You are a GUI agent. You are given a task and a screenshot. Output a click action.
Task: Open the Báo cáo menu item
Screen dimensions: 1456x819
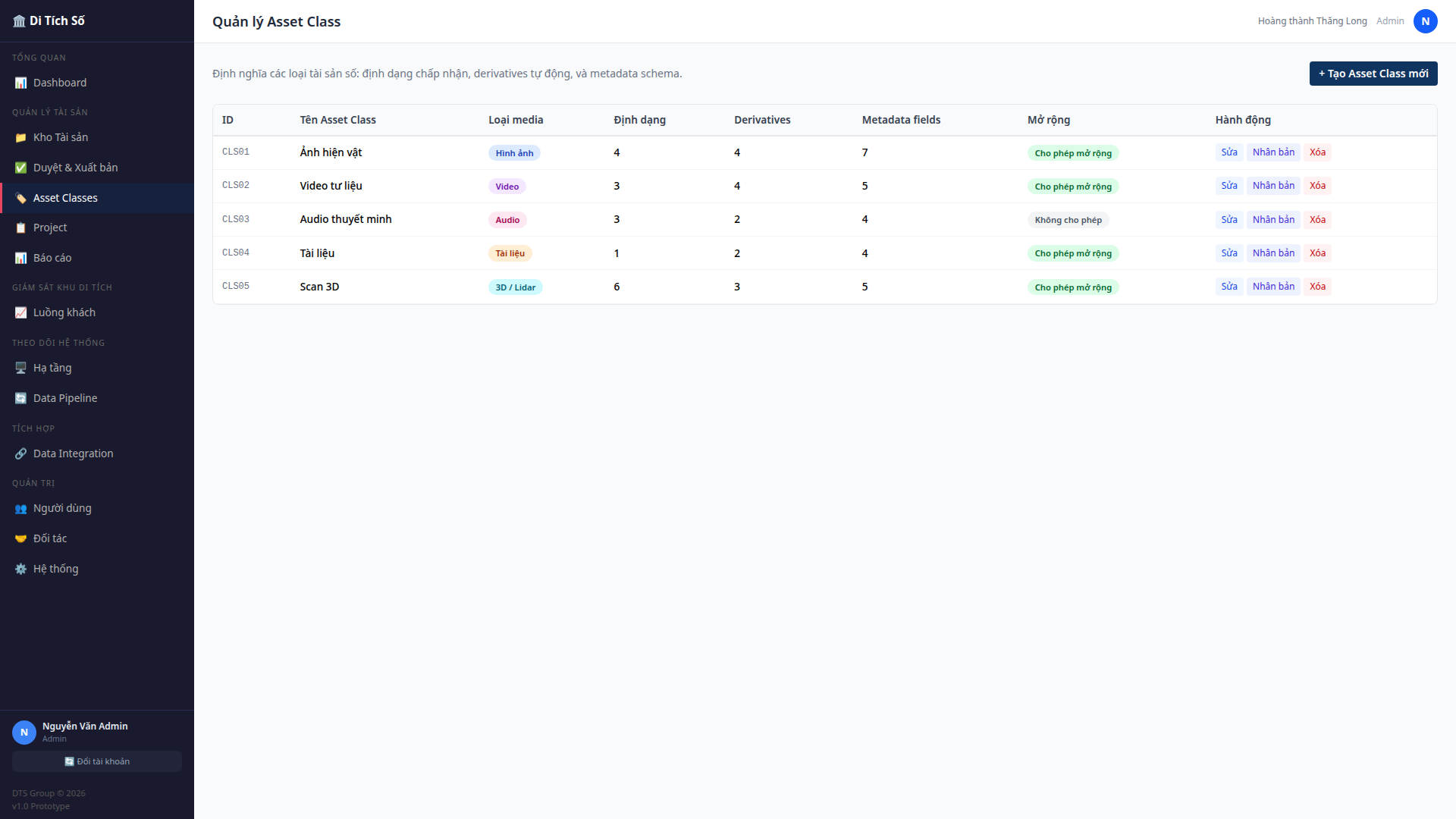point(52,258)
